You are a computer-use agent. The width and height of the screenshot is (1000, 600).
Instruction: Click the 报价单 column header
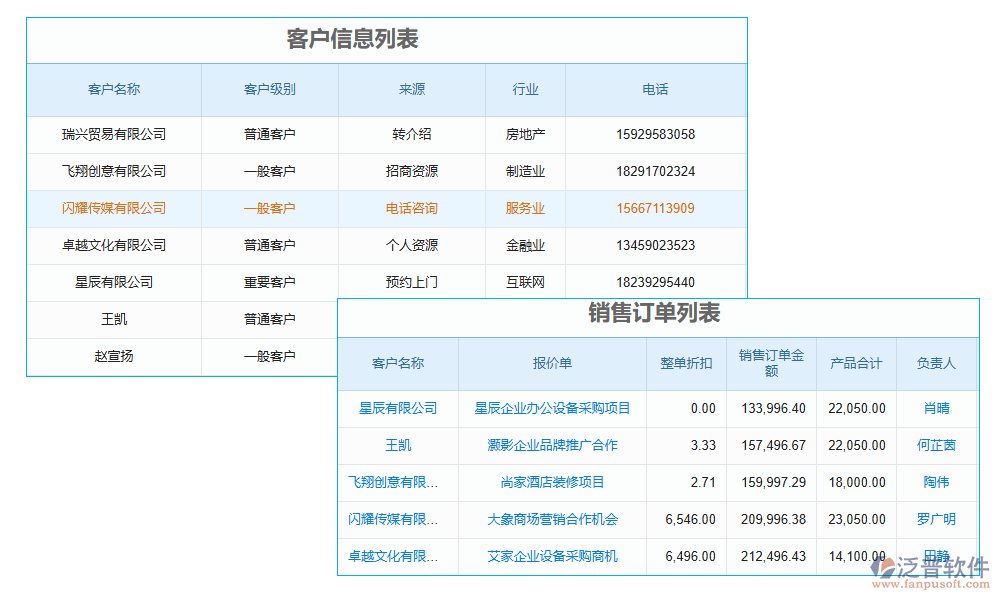tap(552, 363)
